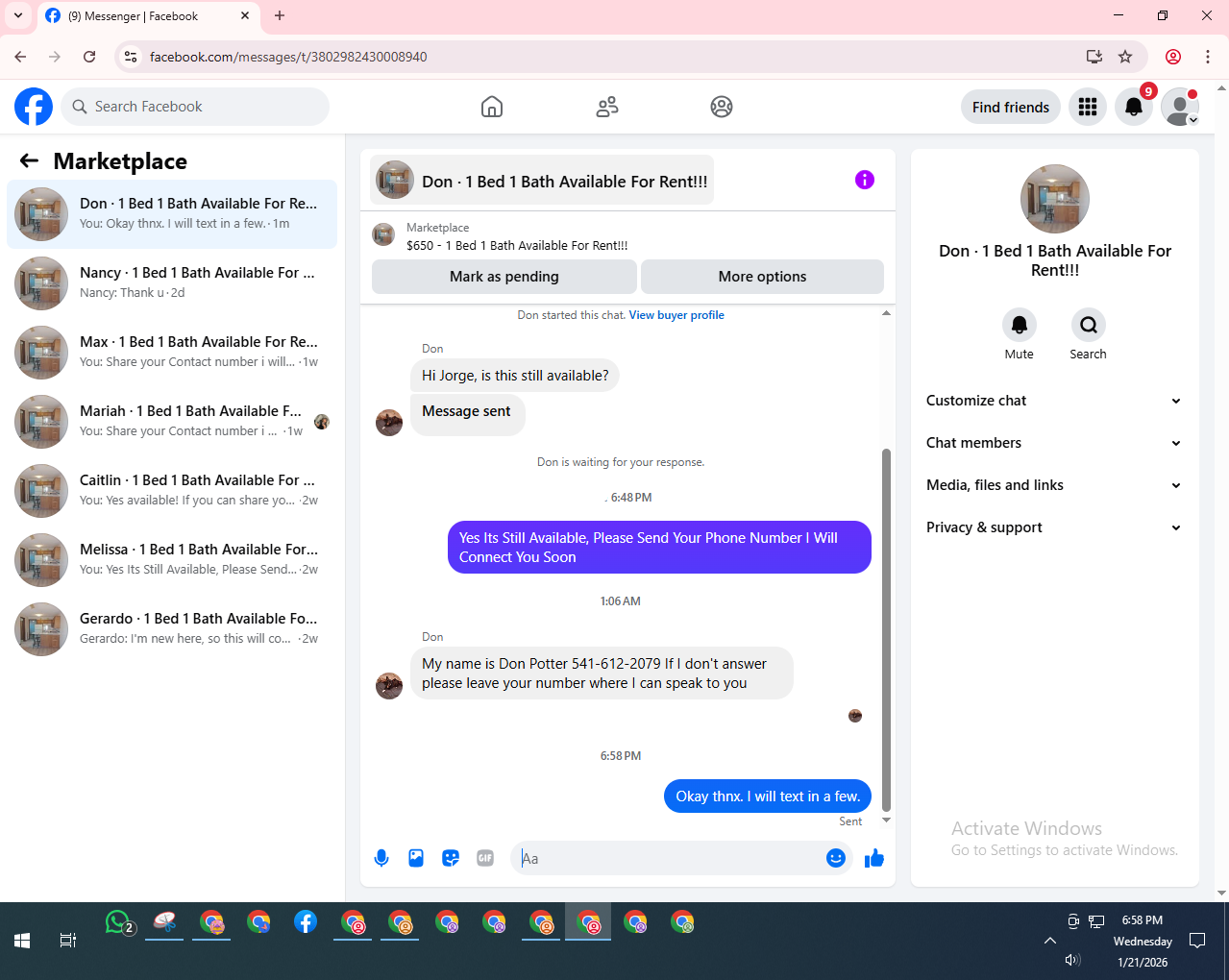Open WhatsApp from the taskbar
This screenshot has width=1229, height=980.
[x=118, y=923]
